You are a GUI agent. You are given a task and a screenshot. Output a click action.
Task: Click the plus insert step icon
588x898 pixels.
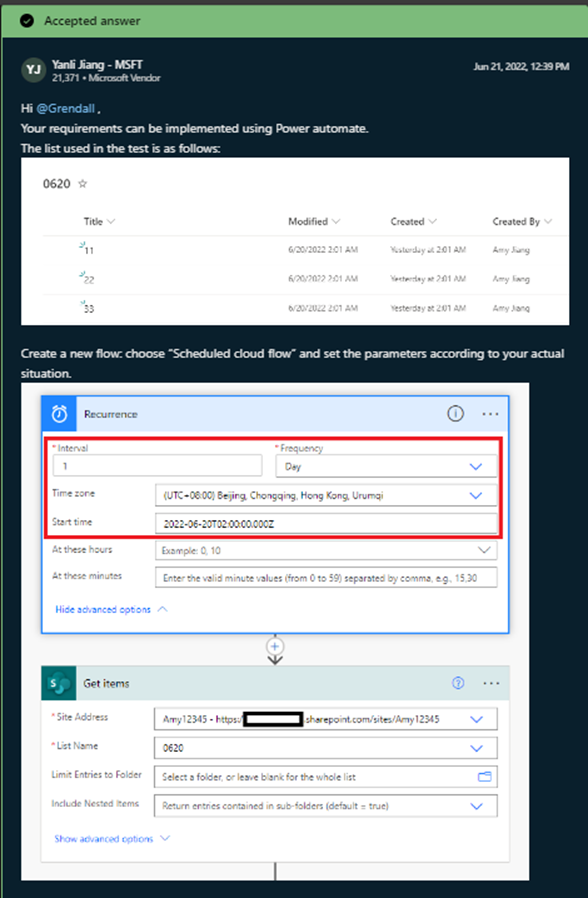[275, 647]
